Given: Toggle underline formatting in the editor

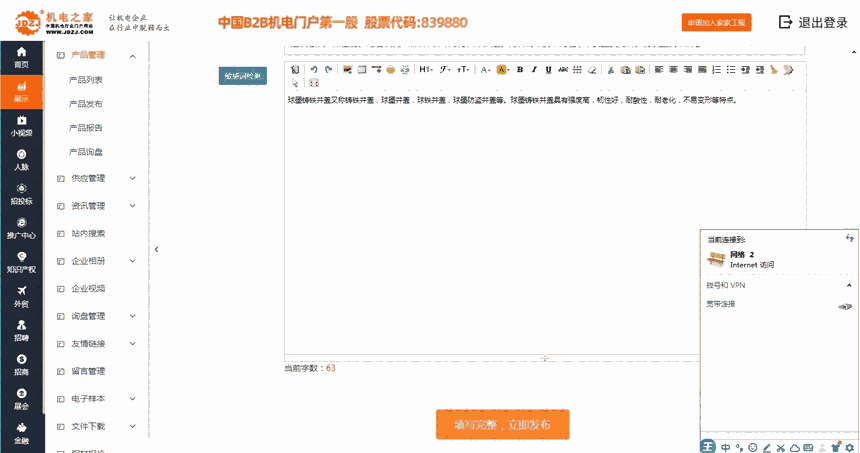Looking at the screenshot, I should [548, 70].
